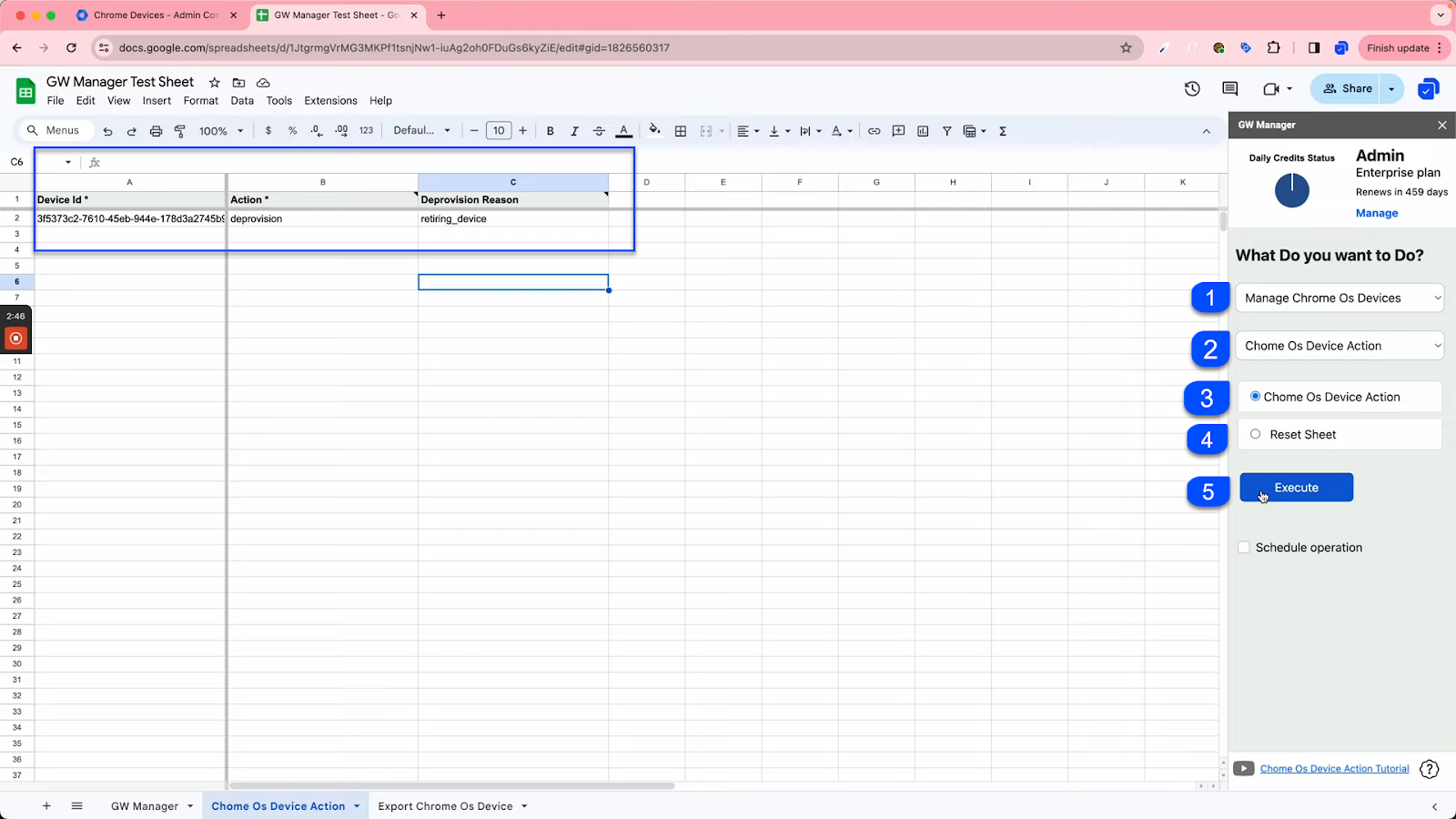Create a filter with funnel icon

[946, 131]
